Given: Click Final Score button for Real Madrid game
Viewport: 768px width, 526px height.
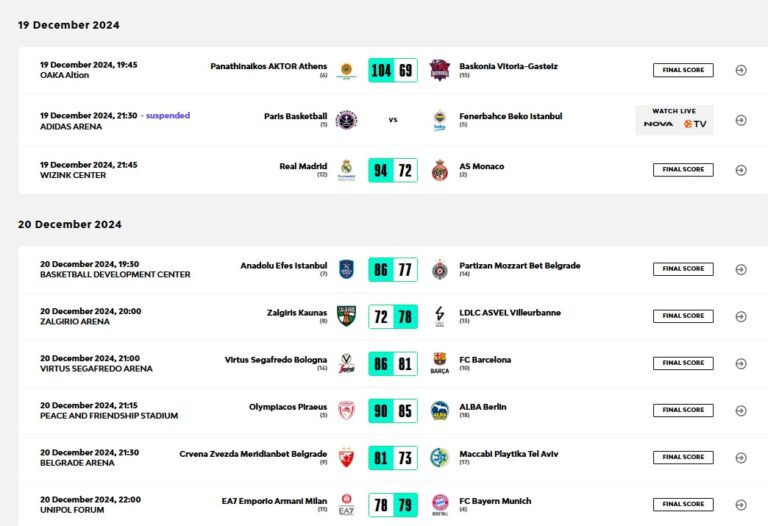Looking at the screenshot, I should pyautogui.click(x=683, y=169).
